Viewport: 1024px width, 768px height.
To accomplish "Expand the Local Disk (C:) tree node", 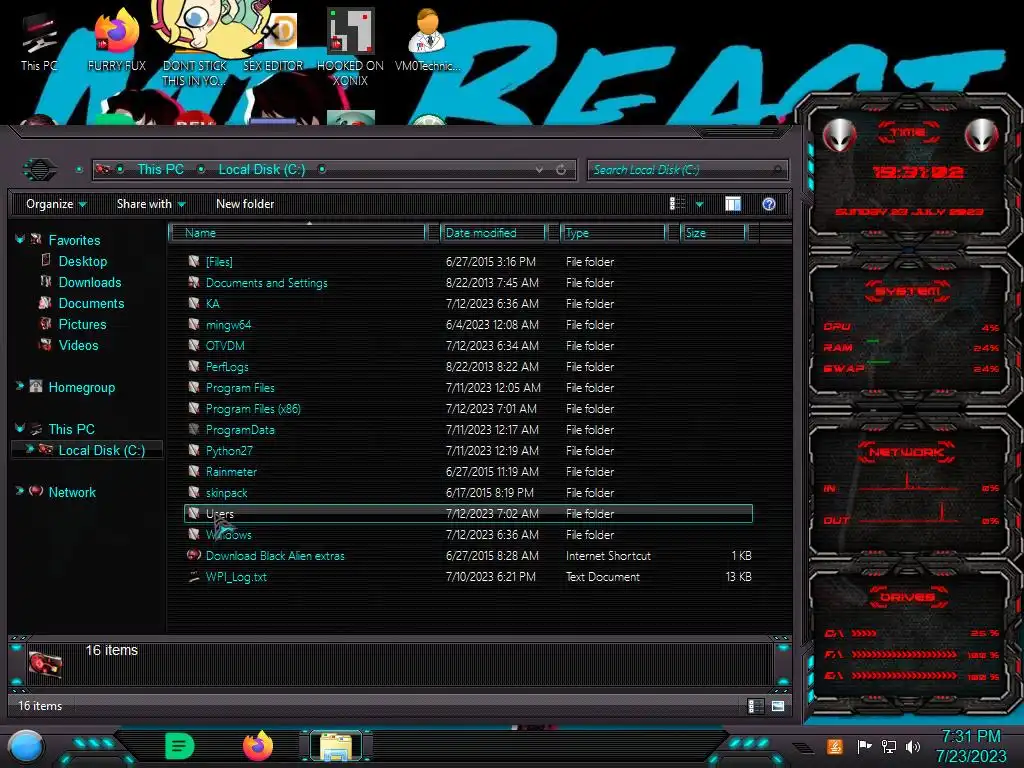I will [x=29, y=449].
